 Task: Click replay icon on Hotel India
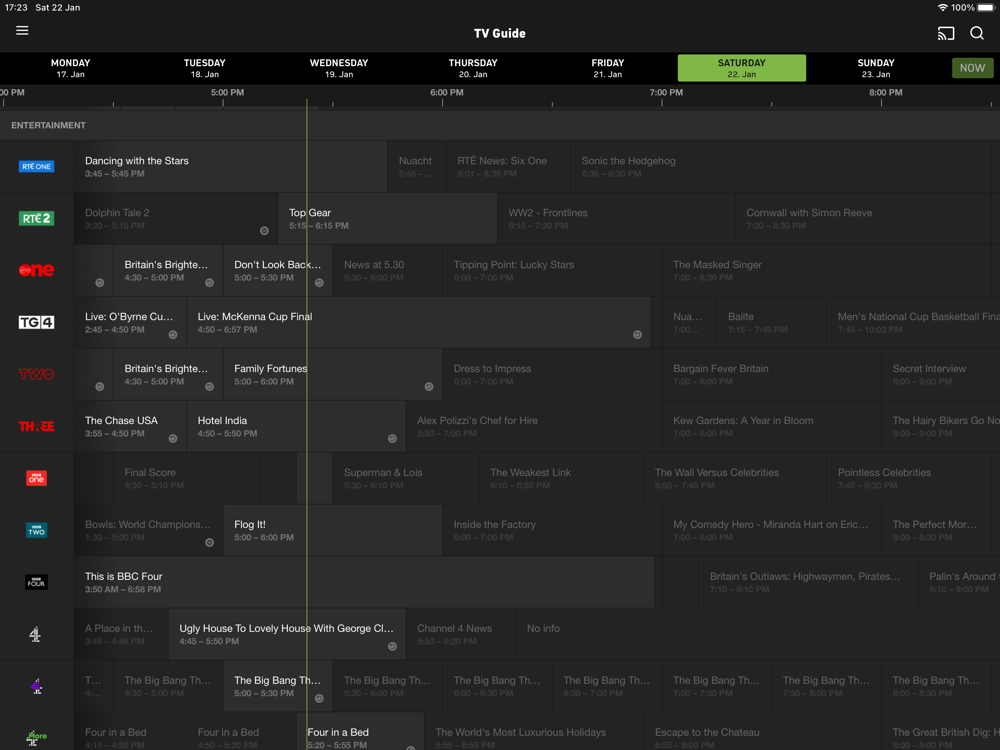tap(392, 438)
